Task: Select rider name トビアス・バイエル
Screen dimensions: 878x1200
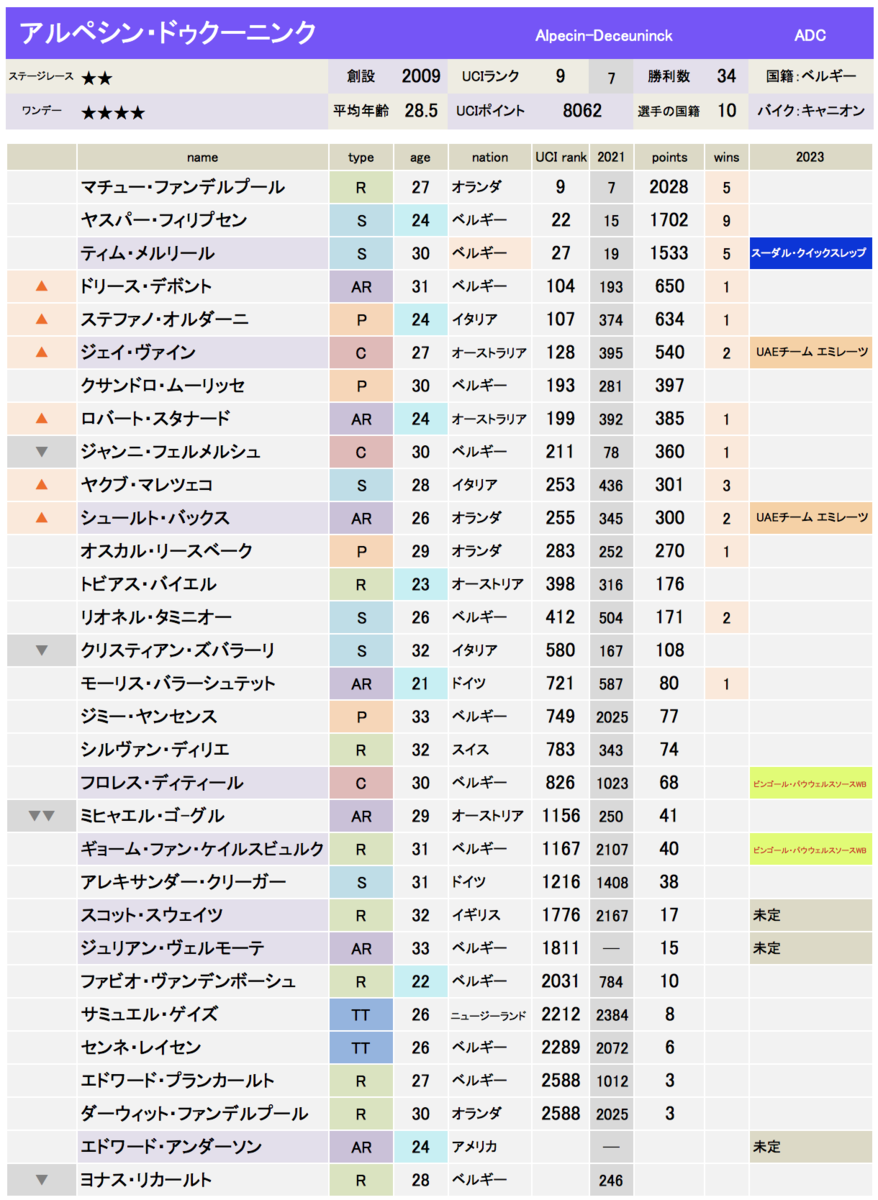Action: click(x=149, y=584)
